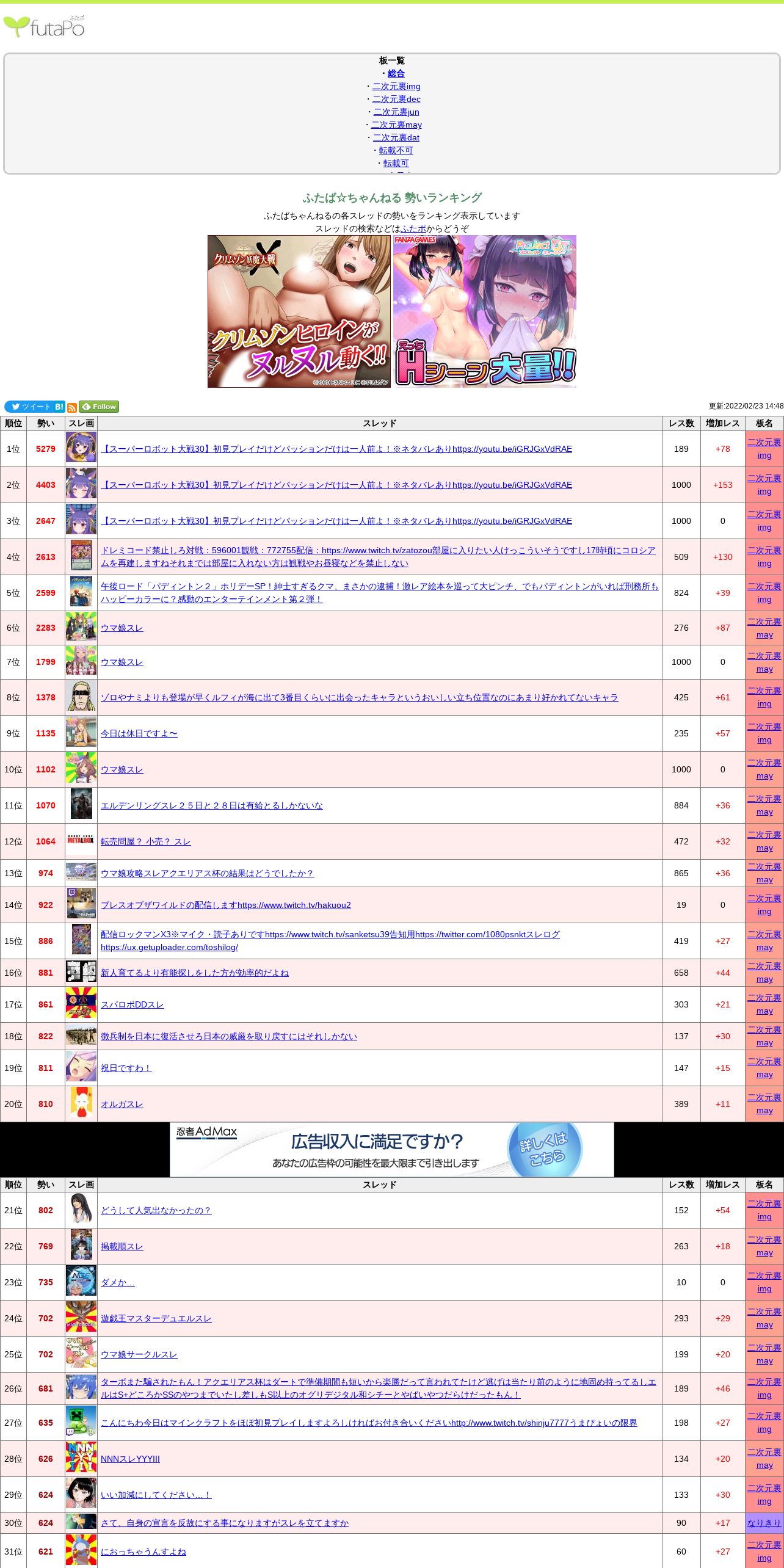The image size is (784, 1568).
Task: Open the スパロボDDスレ thumbnail
Action: pos(81,1004)
